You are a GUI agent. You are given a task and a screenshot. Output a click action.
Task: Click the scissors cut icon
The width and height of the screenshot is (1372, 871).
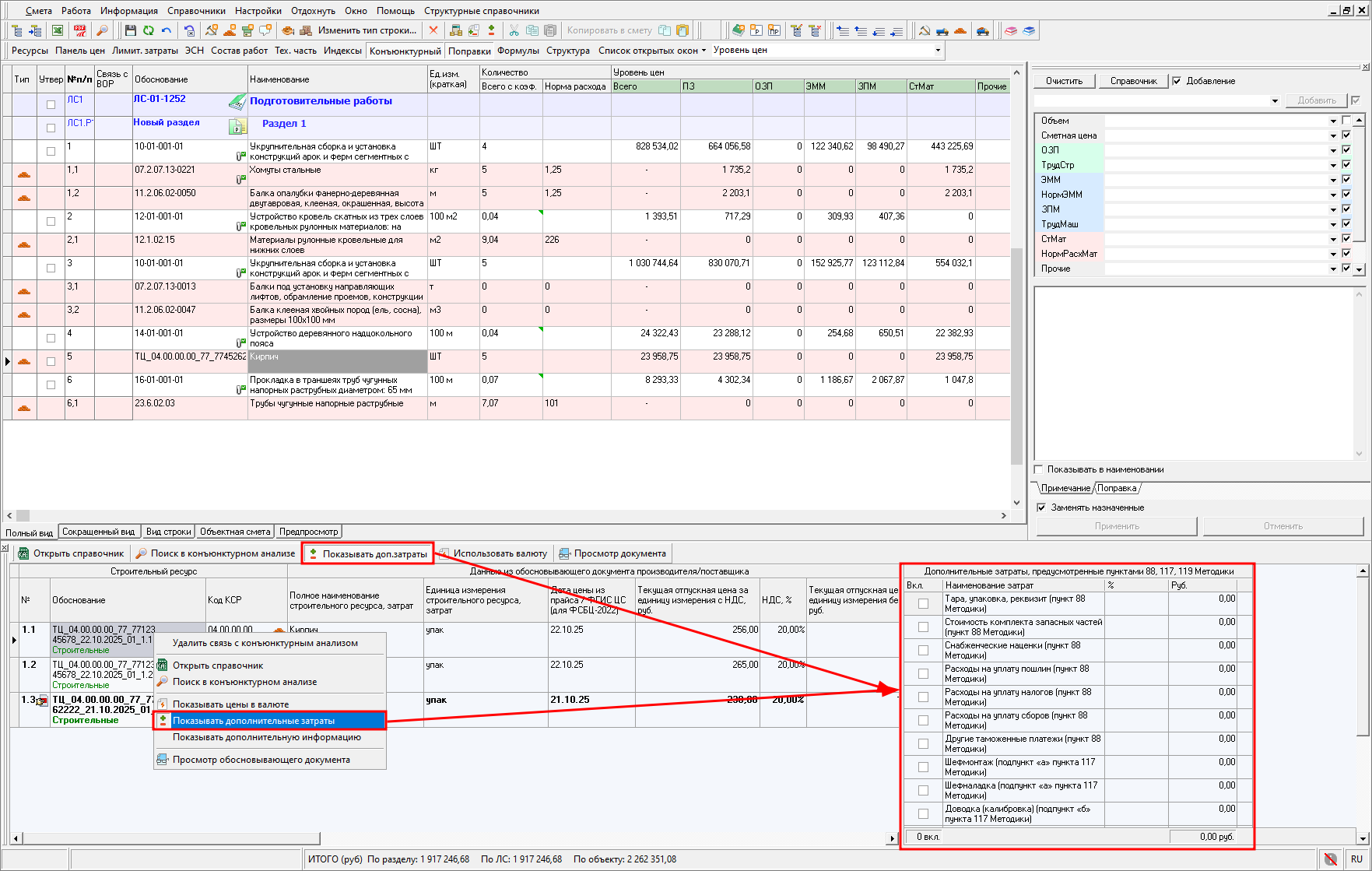point(514,30)
